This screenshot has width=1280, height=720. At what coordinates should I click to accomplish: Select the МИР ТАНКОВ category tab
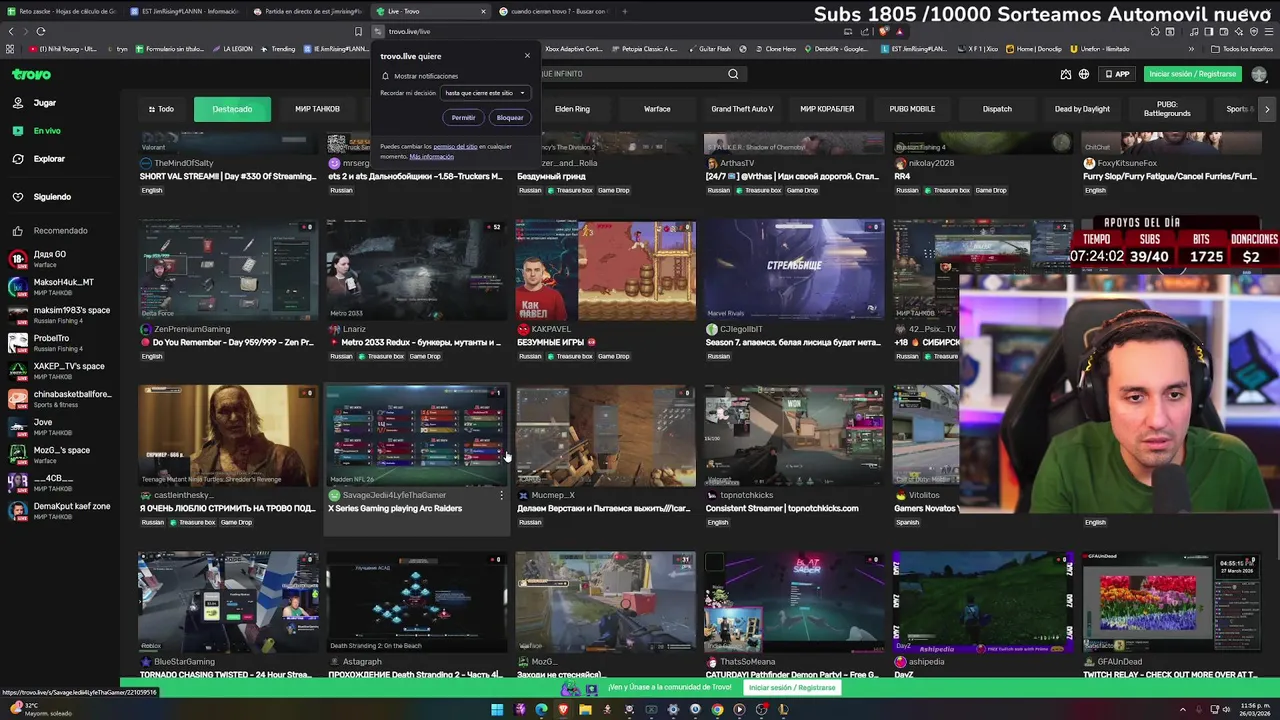coord(317,109)
